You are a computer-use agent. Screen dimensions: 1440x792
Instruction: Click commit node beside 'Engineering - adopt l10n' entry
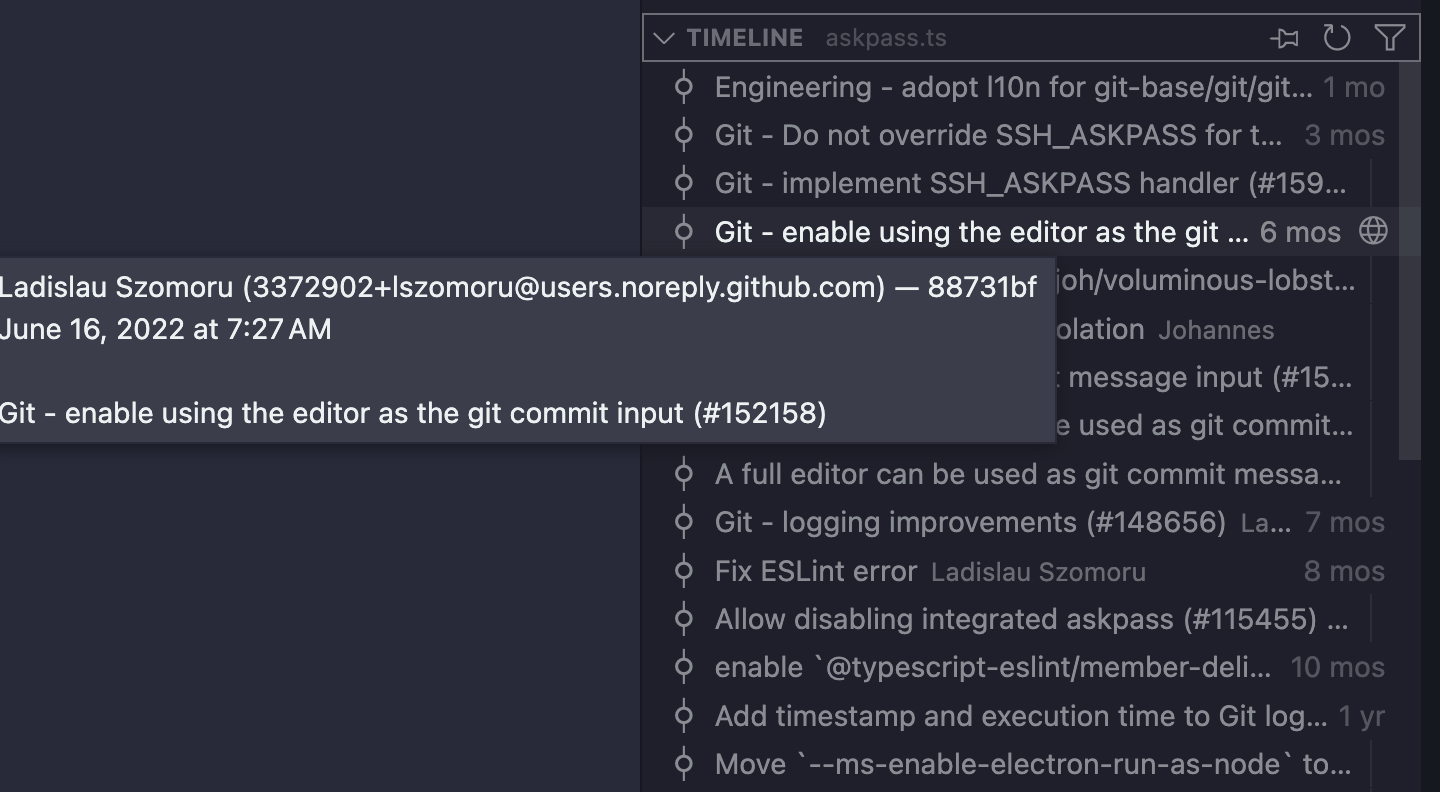[x=684, y=87]
